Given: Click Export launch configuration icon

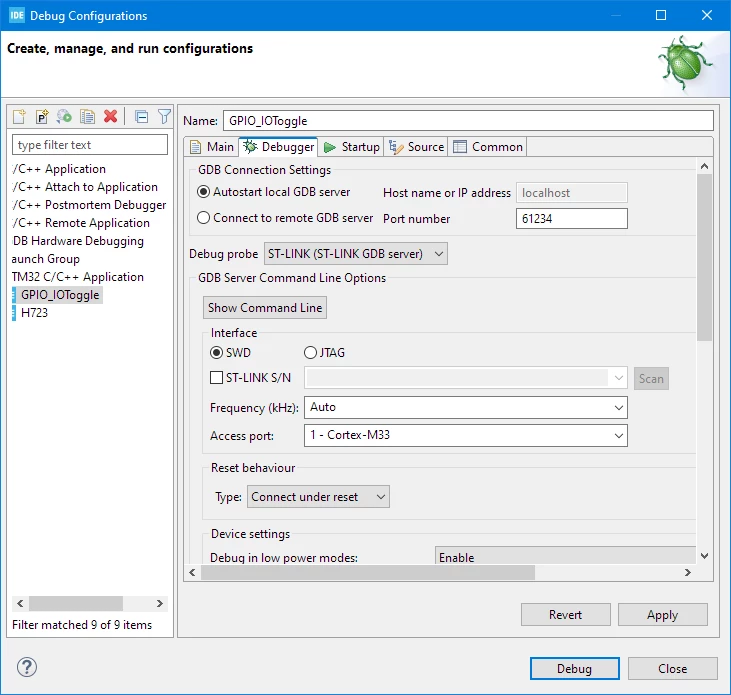Looking at the screenshot, I should [x=64, y=117].
